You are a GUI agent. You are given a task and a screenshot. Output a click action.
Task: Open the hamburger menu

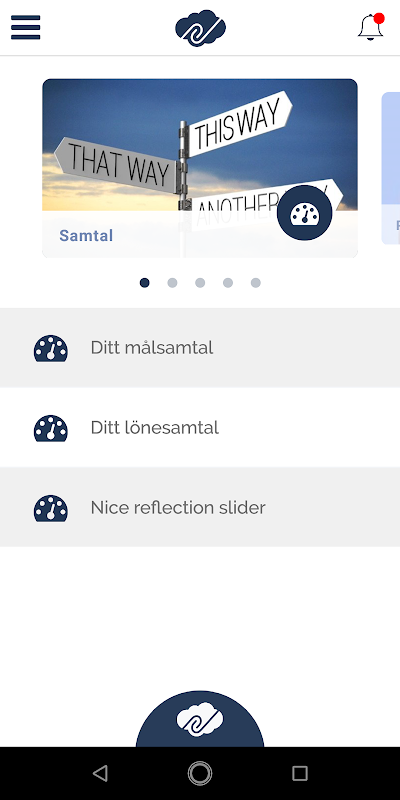(26, 27)
